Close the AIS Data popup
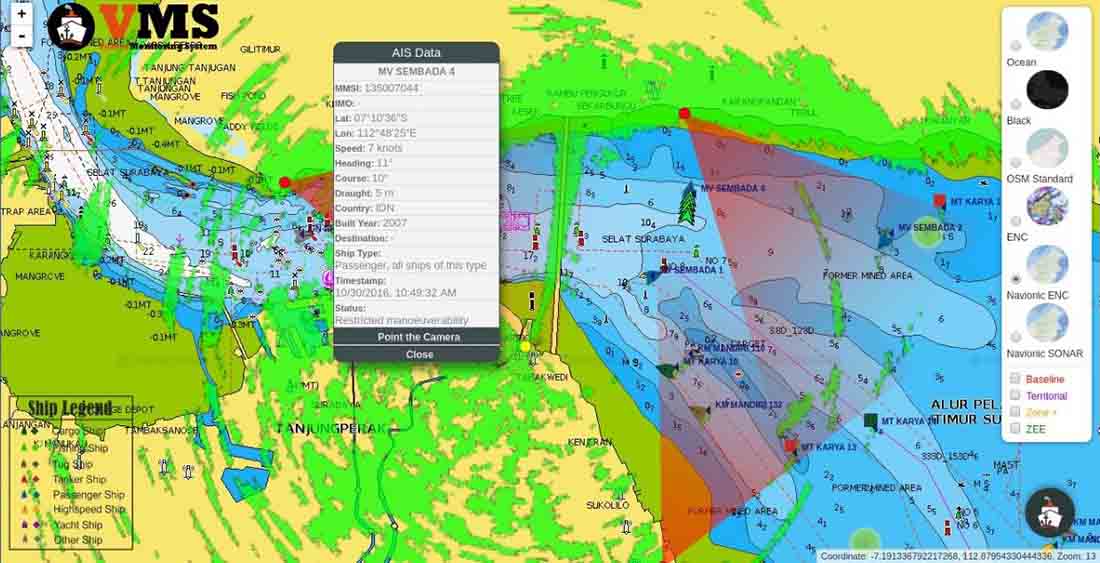This screenshot has height=563, width=1100. pyautogui.click(x=419, y=354)
